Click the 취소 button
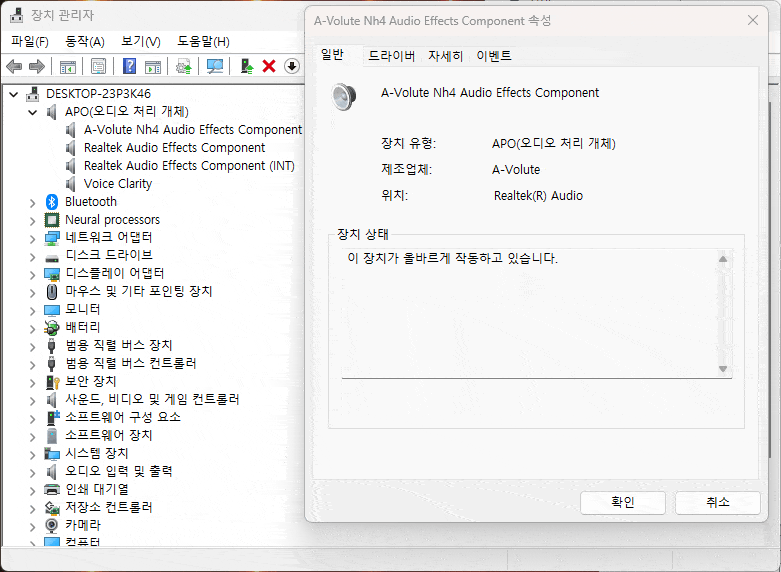Image resolution: width=781 pixels, height=572 pixels. tap(718, 502)
